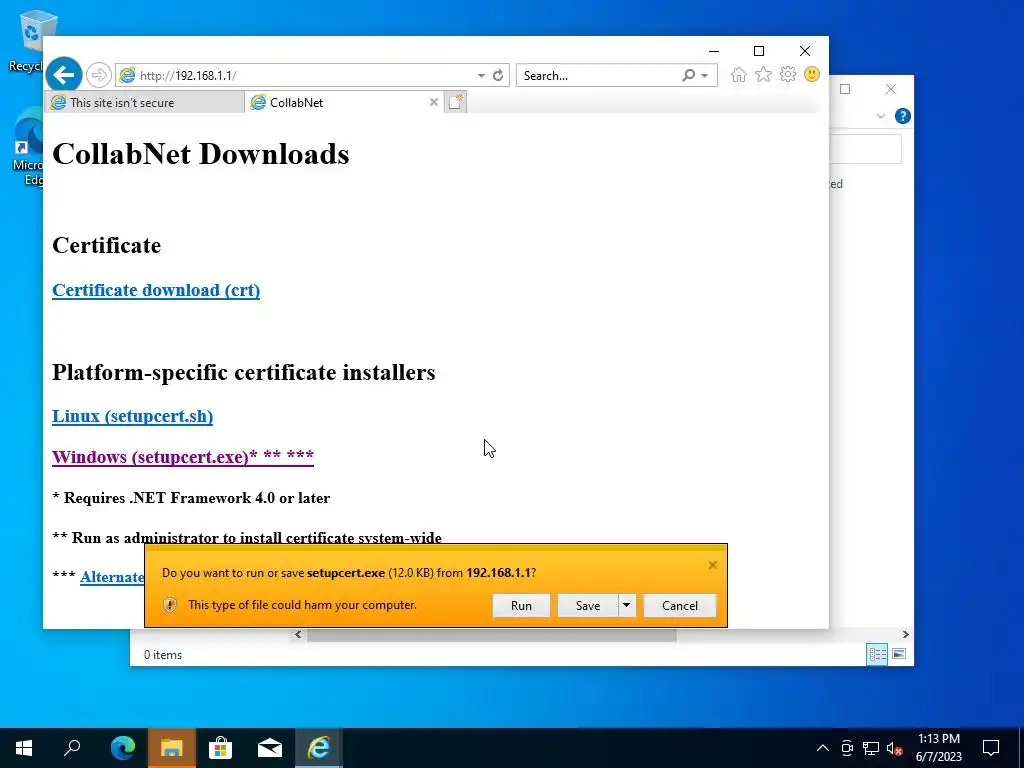Open network status tray icon

coord(871,748)
